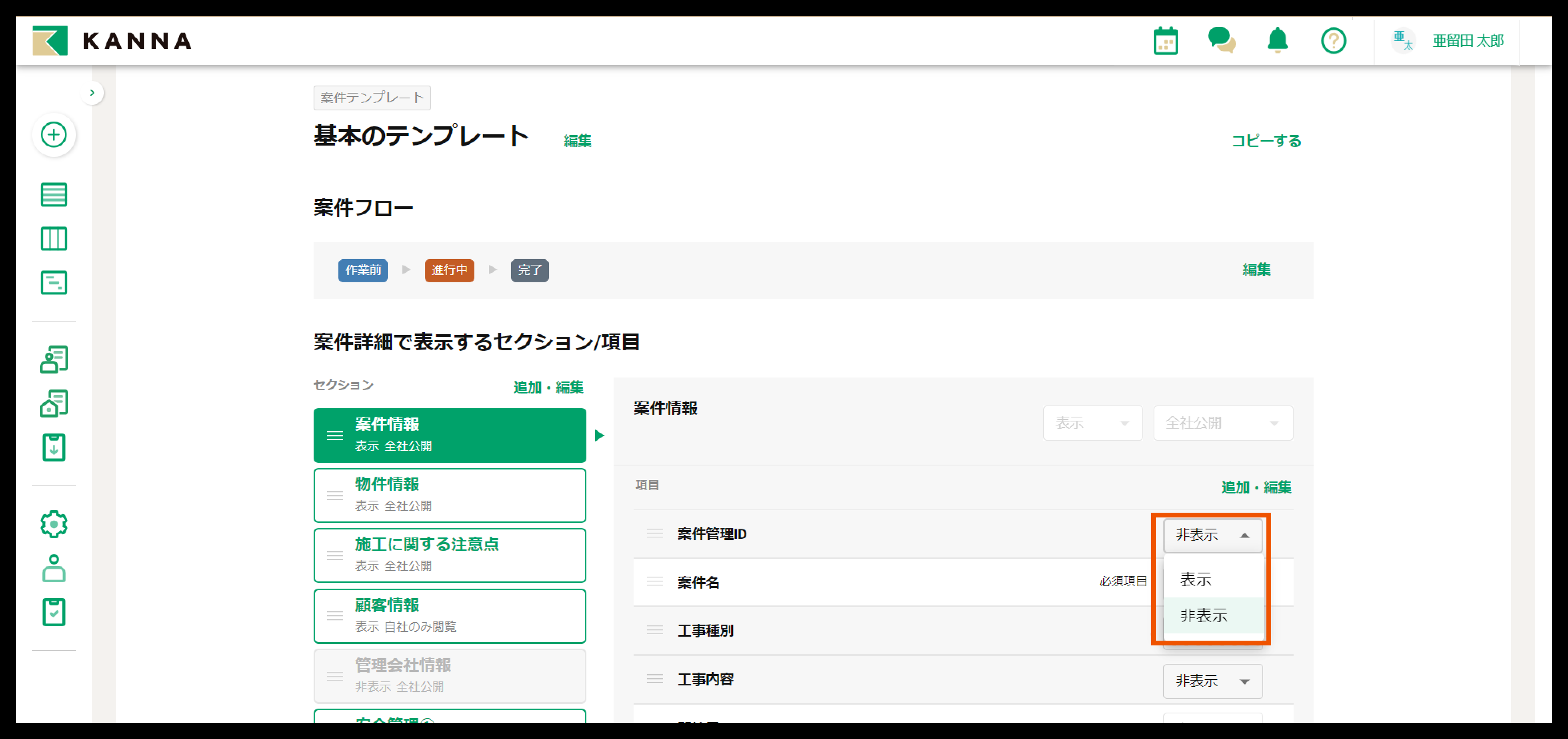This screenshot has width=1568, height=739.
Task: Open the list view sidebar icon
Action: (x=54, y=195)
